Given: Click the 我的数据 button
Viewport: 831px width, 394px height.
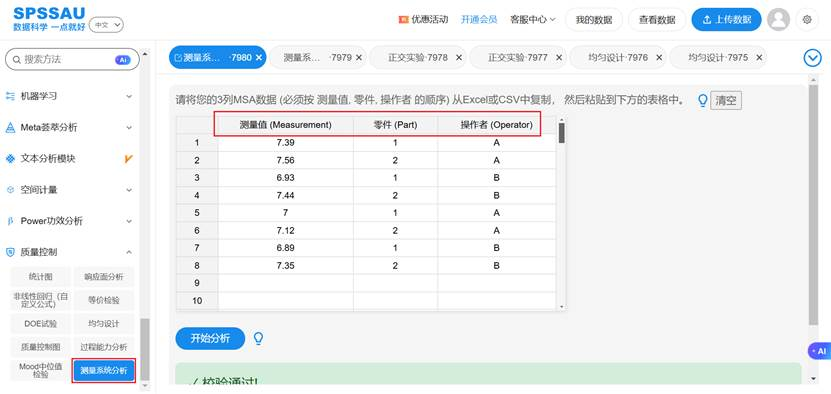Looking at the screenshot, I should pos(594,20).
